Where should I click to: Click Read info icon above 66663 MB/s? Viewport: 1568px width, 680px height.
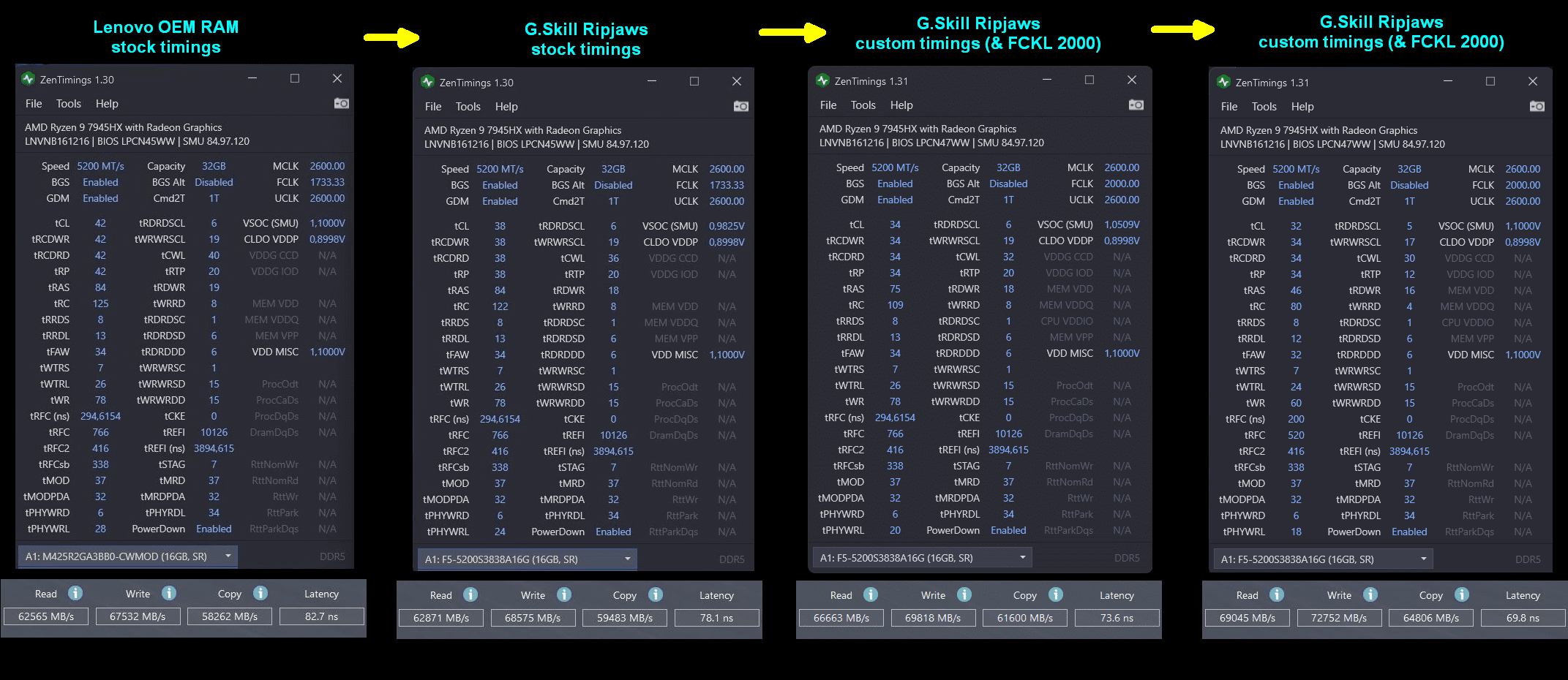coord(871,594)
